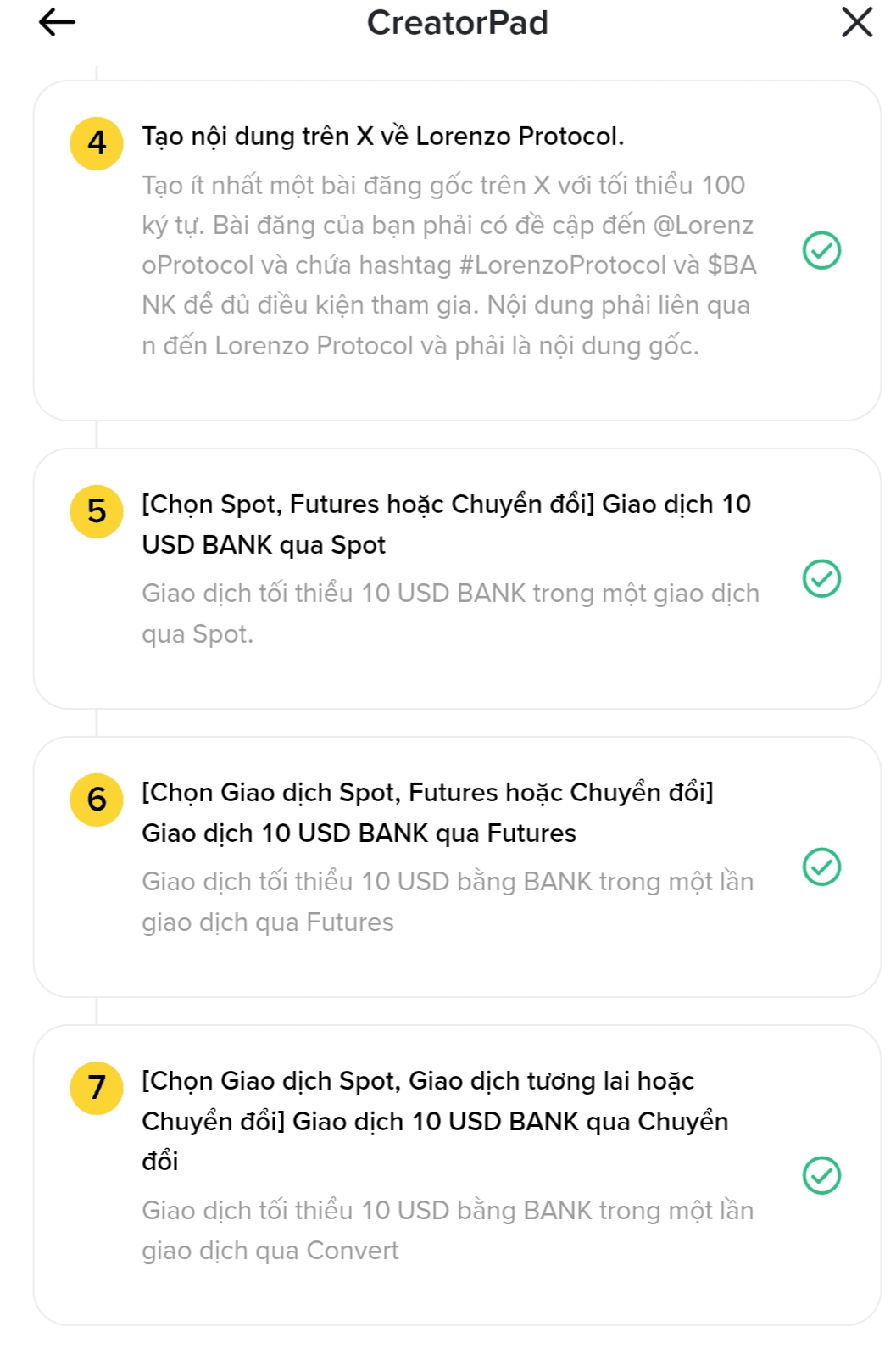Image resolution: width=896 pixels, height=1360 pixels.
Task: Close the CreatorPad page
Action: click(x=856, y=23)
